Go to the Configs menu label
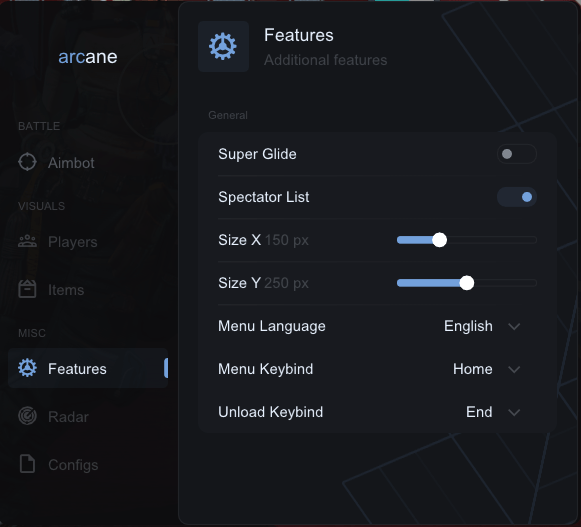Screen dimensions: 581x527 point(73,465)
